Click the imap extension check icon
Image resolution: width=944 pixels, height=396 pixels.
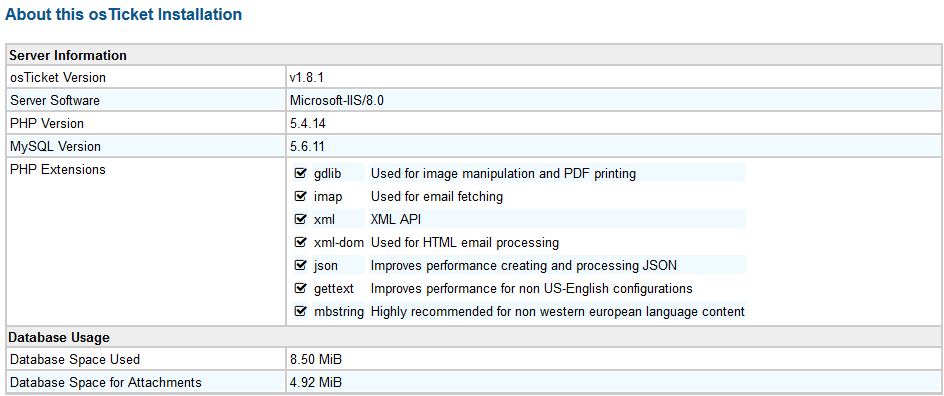[300, 197]
